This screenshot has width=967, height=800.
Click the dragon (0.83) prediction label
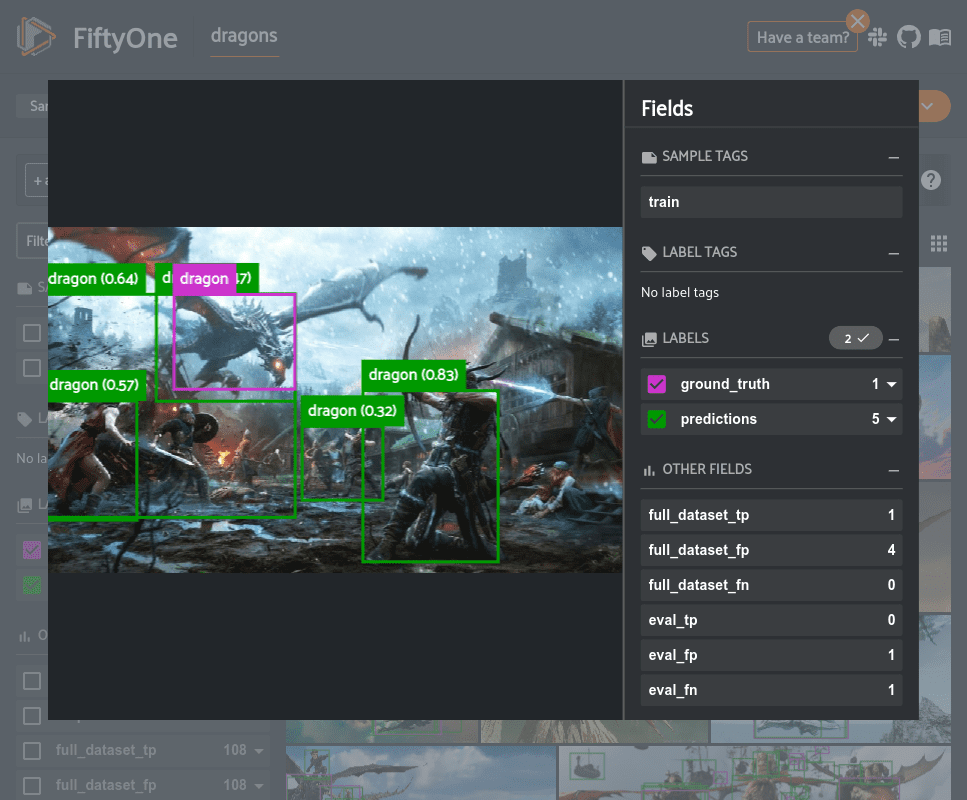coord(413,375)
